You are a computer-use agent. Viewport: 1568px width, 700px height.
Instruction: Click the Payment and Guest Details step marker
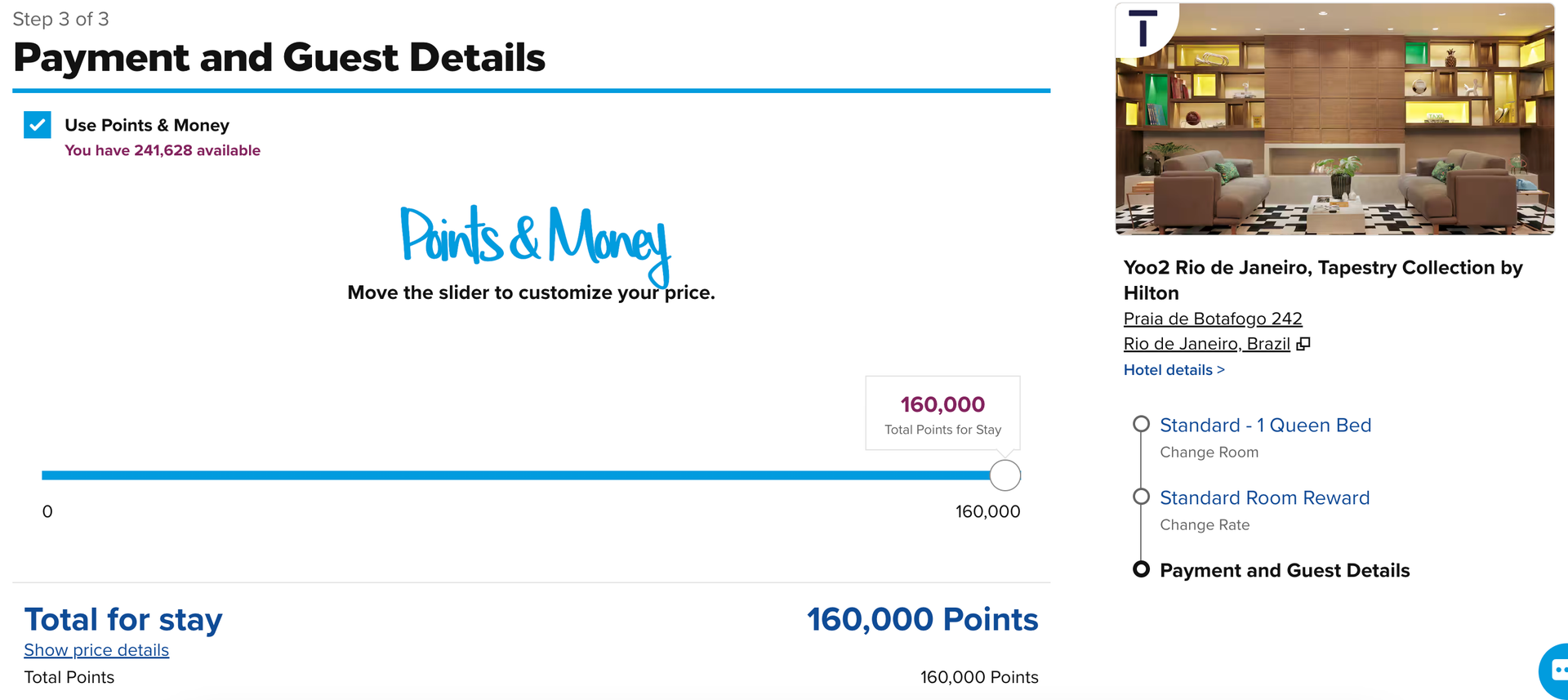point(1141,569)
